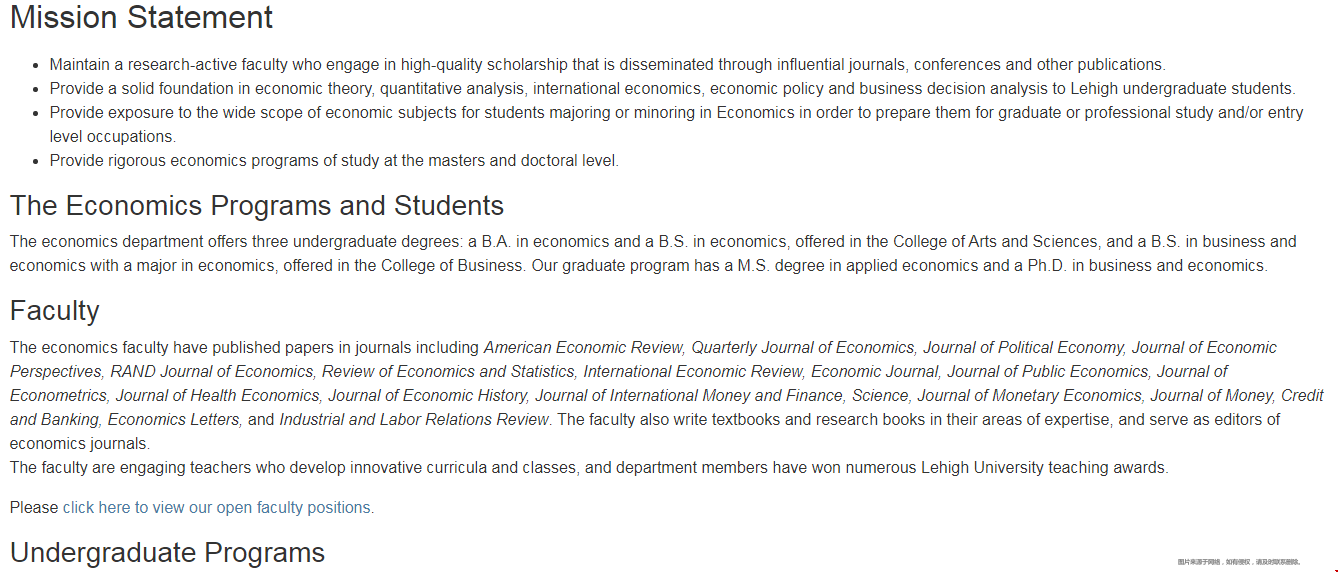Click the Journal of Monetary Economics text
The image size is (1338, 572).
pos(1029,395)
